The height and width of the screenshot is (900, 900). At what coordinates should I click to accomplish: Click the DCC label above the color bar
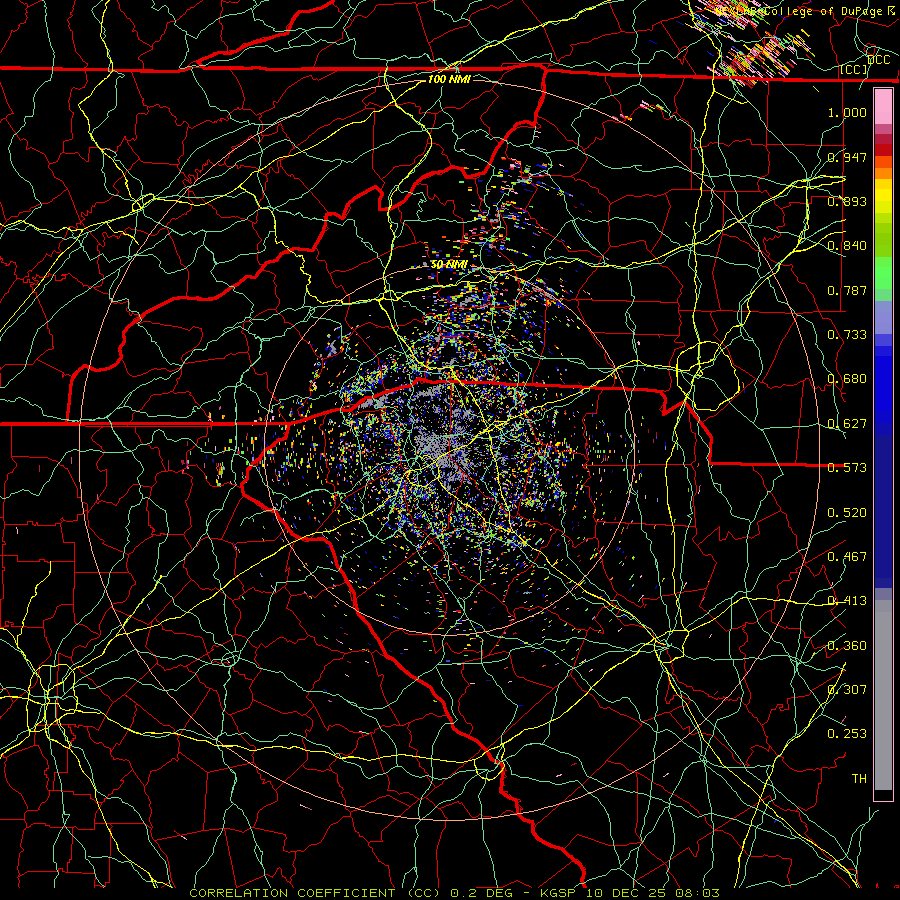878,60
